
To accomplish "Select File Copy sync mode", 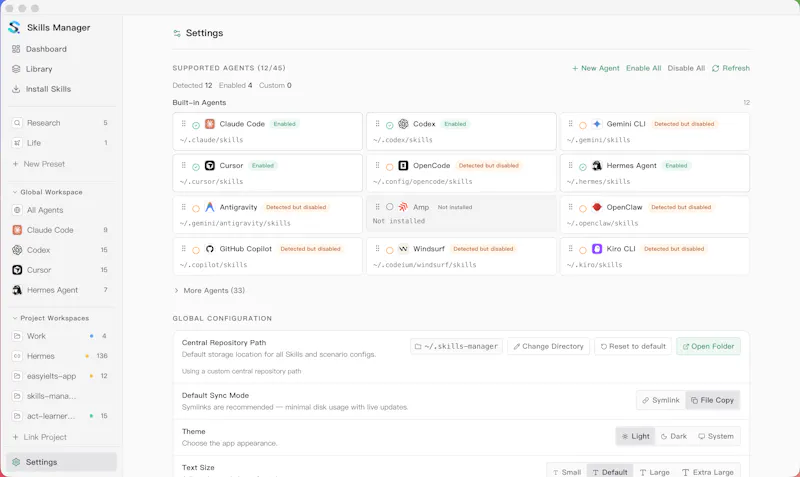I will click(712, 400).
